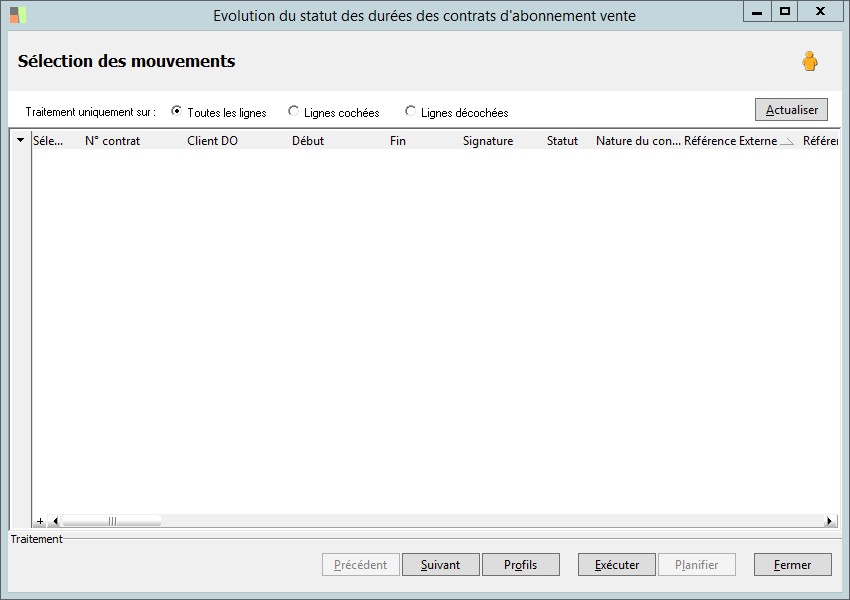Image resolution: width=850 pixels, height=600 pixels.
Task: Click the horizontal scrollbar left arrow
Action: tap(55, 521)
